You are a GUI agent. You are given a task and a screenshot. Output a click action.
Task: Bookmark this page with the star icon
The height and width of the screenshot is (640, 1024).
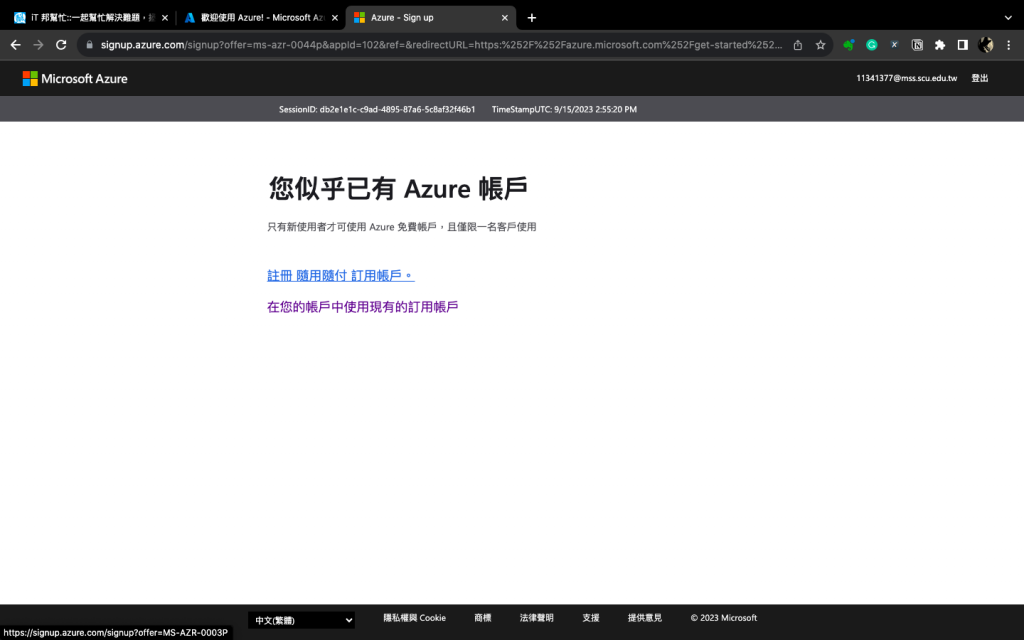[821, 45]
